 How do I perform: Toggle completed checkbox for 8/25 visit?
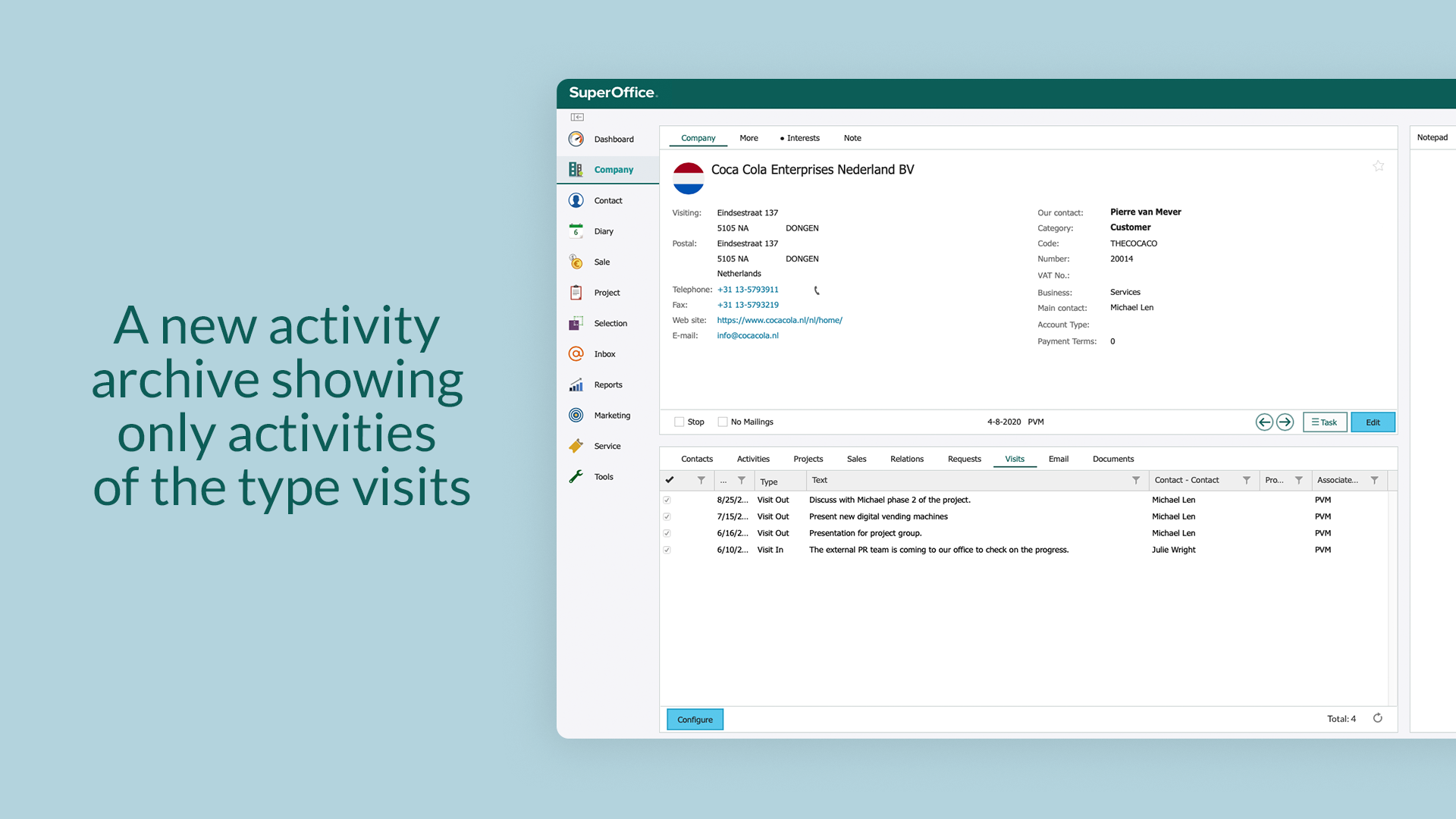[x=667, y=500]
